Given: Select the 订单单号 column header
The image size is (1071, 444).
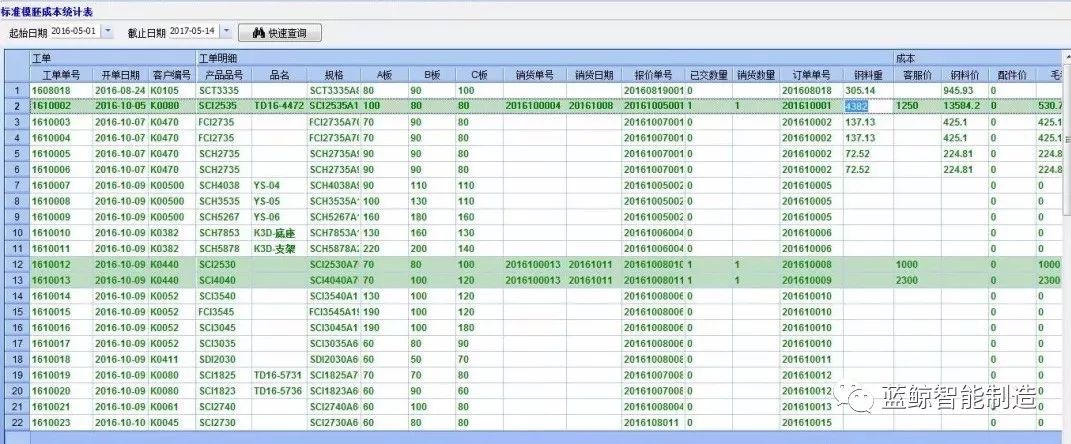Looking at the screenshot, I should 810,75.
